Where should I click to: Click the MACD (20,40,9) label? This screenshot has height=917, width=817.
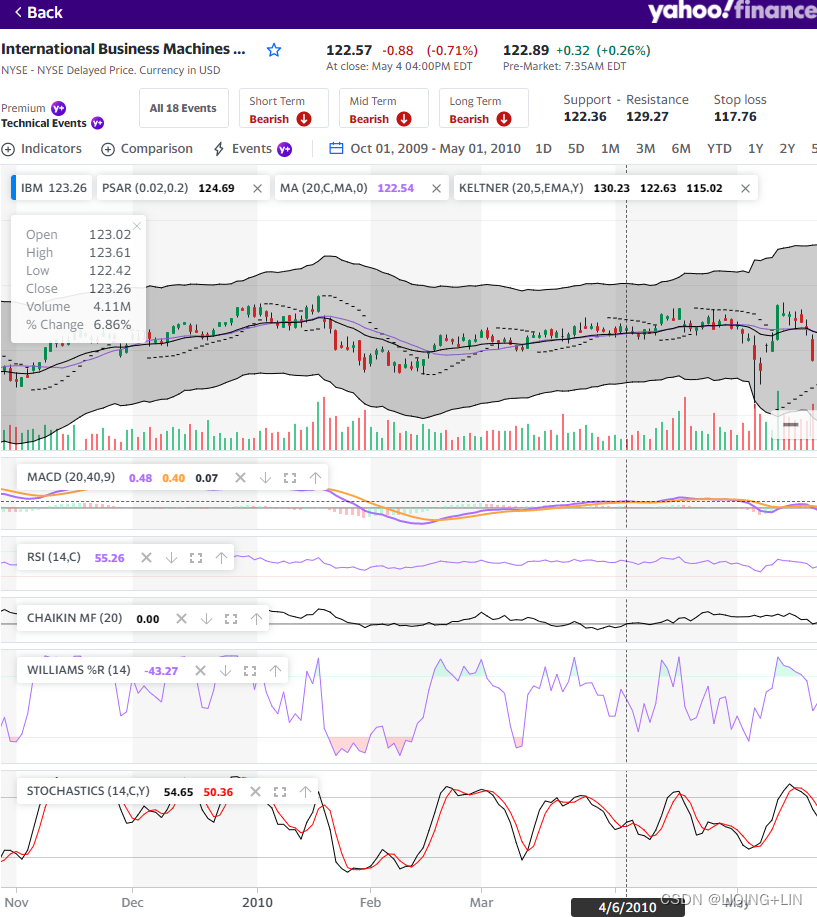pyautogui.click(x=71, y=477)
